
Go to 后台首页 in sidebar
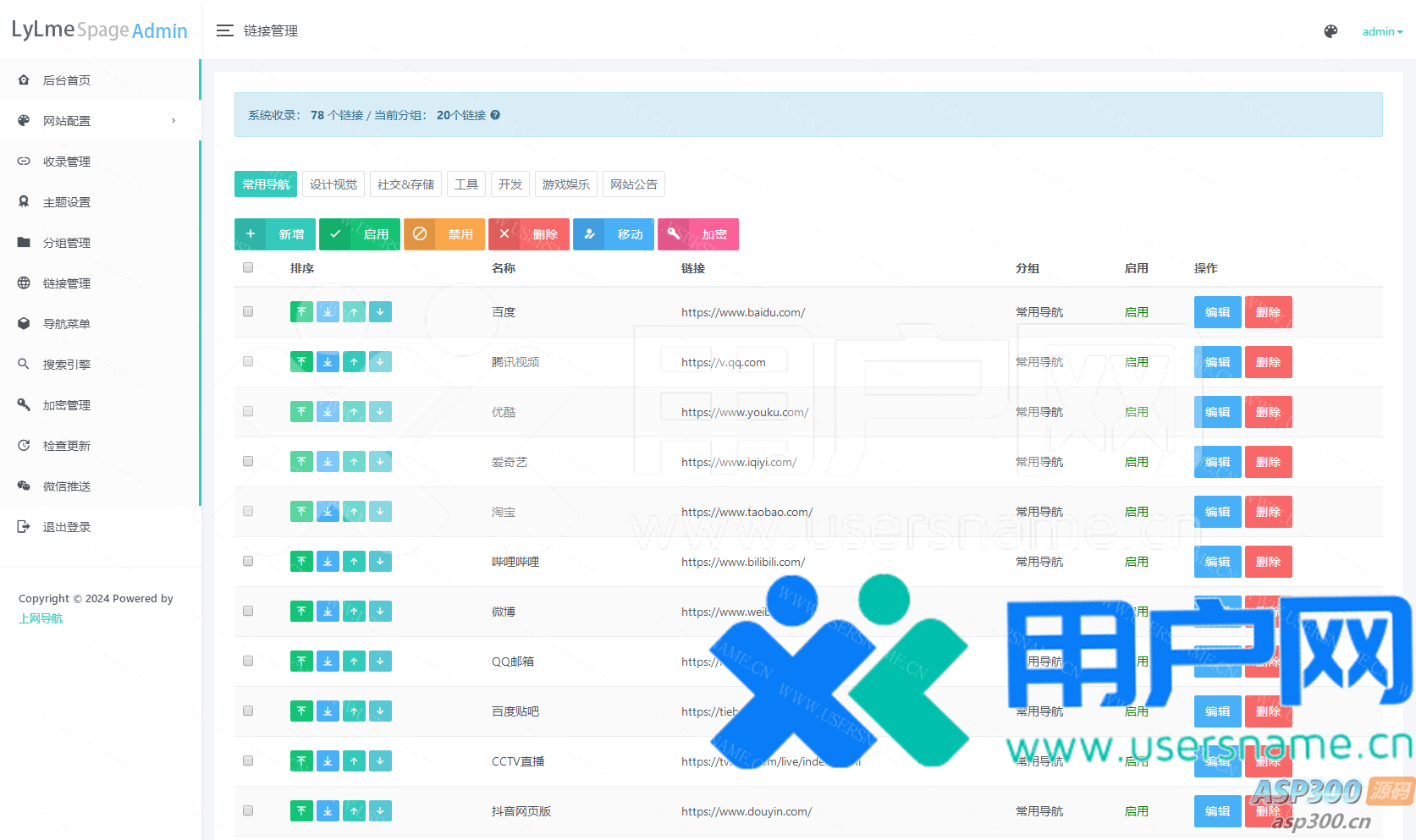[100, 80]
